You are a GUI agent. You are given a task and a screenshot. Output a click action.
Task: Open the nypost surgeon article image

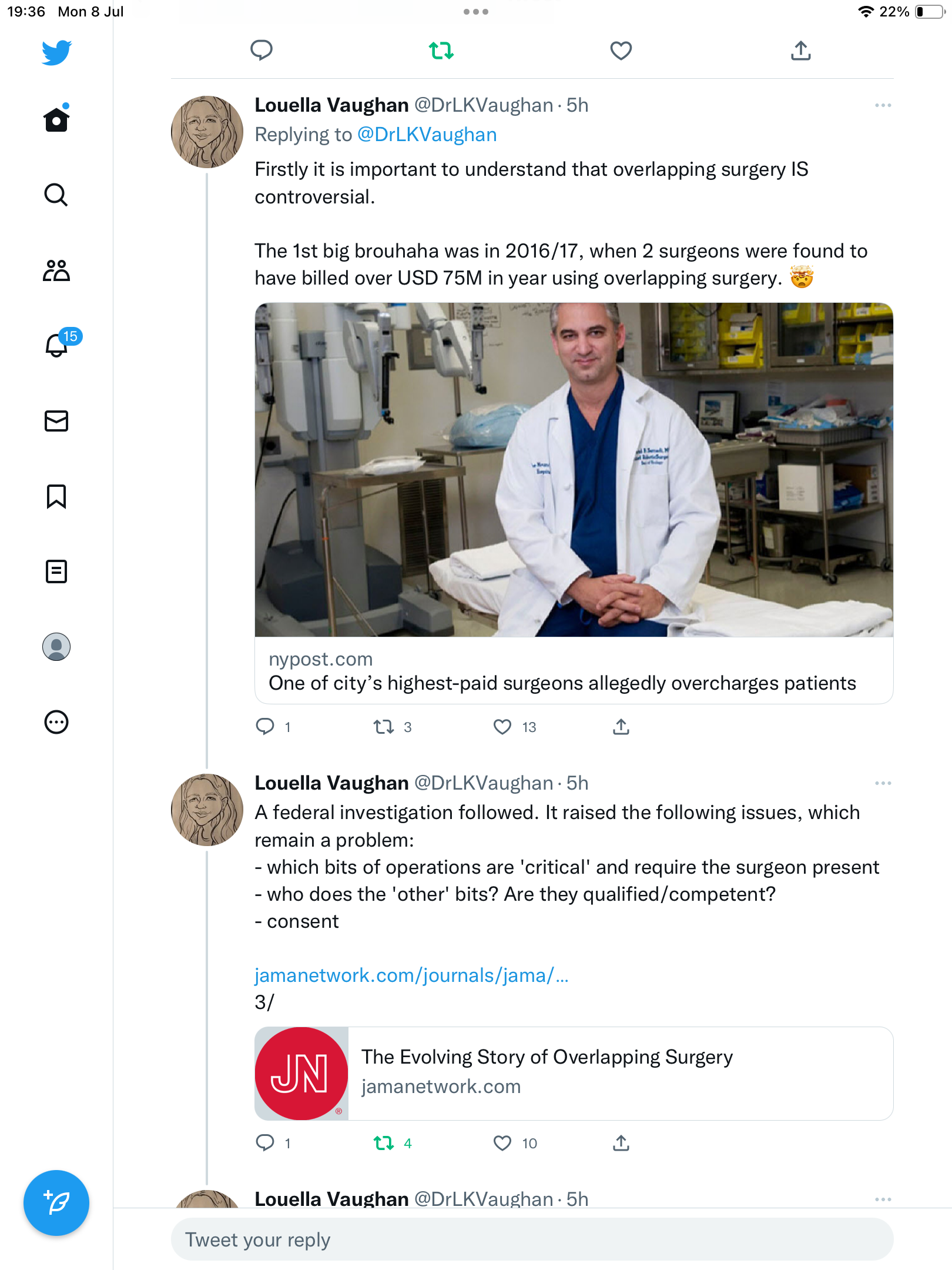pyautogui.click(x=574, y=469)
